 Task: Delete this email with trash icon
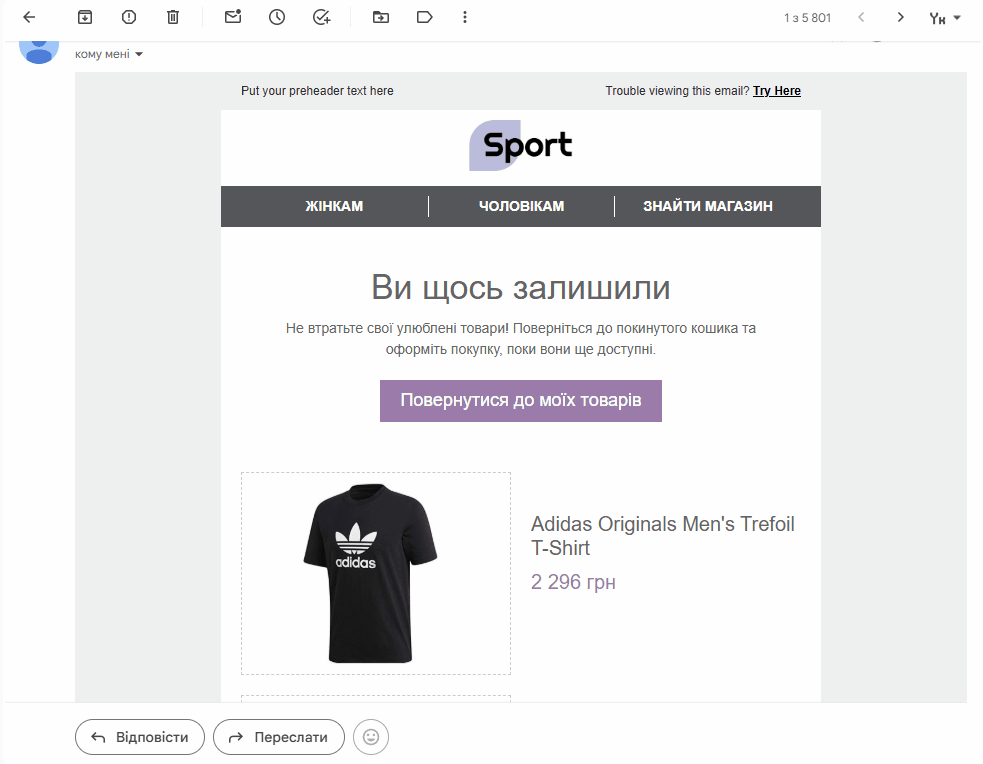173,18
